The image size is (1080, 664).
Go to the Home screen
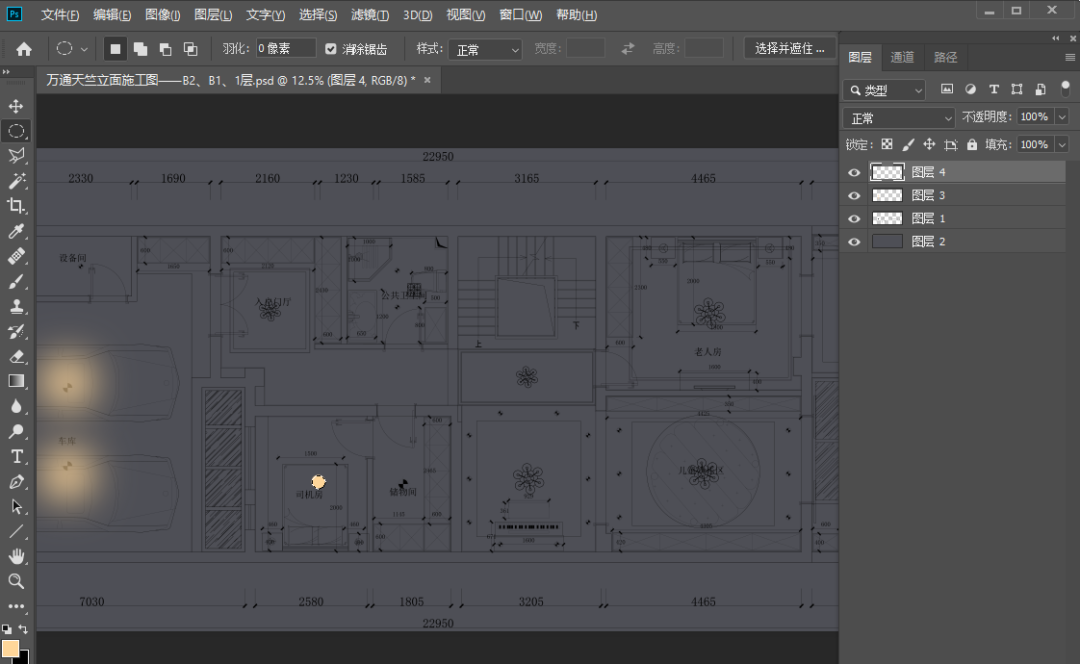tap(24, 49)
